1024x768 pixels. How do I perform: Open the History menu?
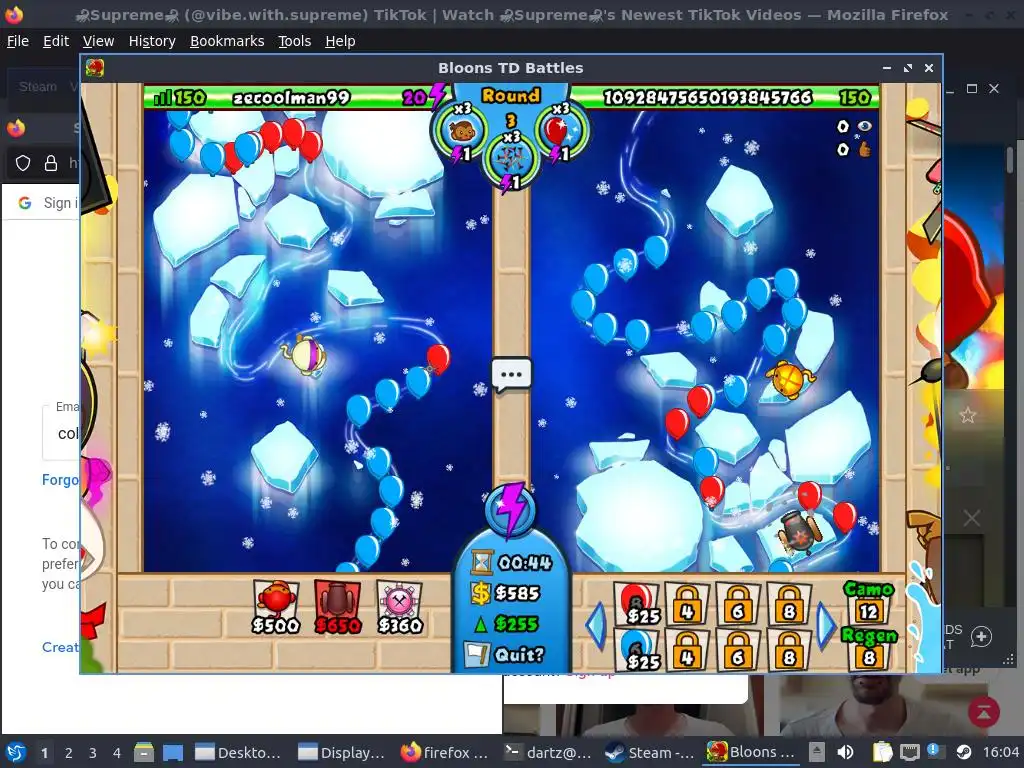(x=152, y=41)
